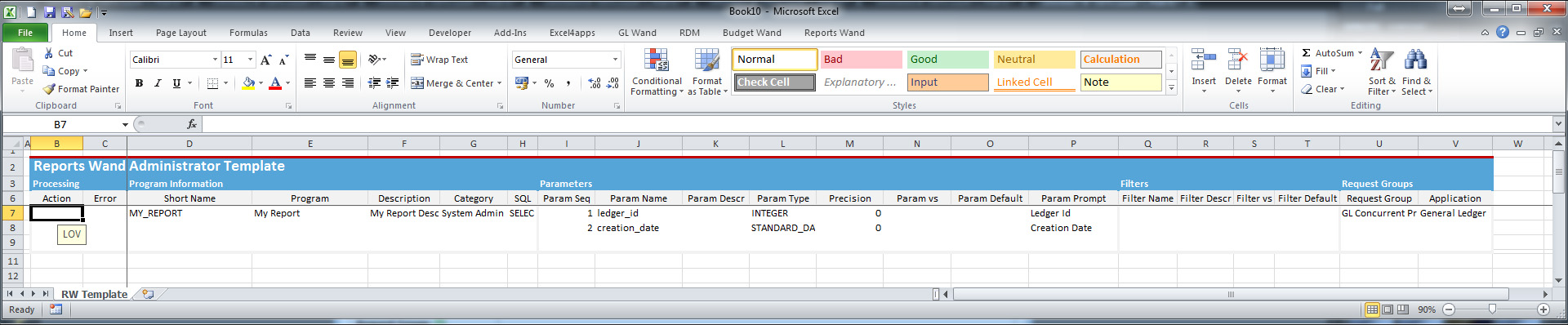
Task: Open Conditional Formatting menu
Action: [657, 72]
